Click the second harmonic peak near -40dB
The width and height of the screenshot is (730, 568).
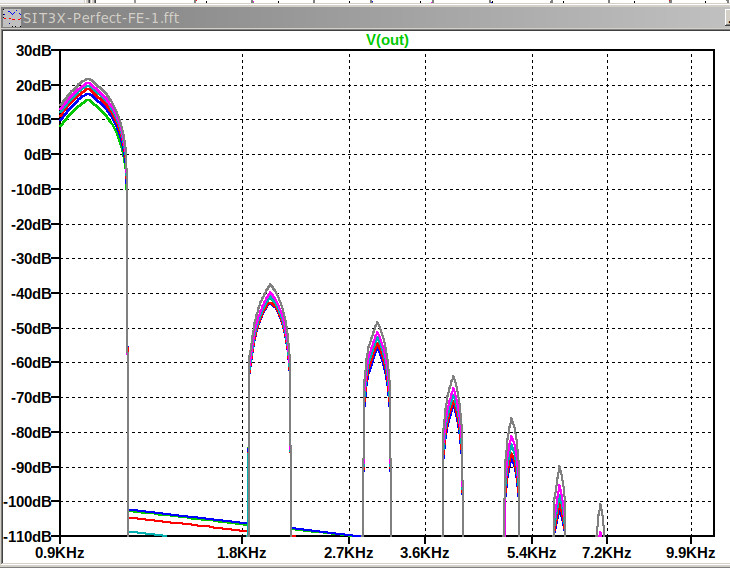click(x=270, y=285)
